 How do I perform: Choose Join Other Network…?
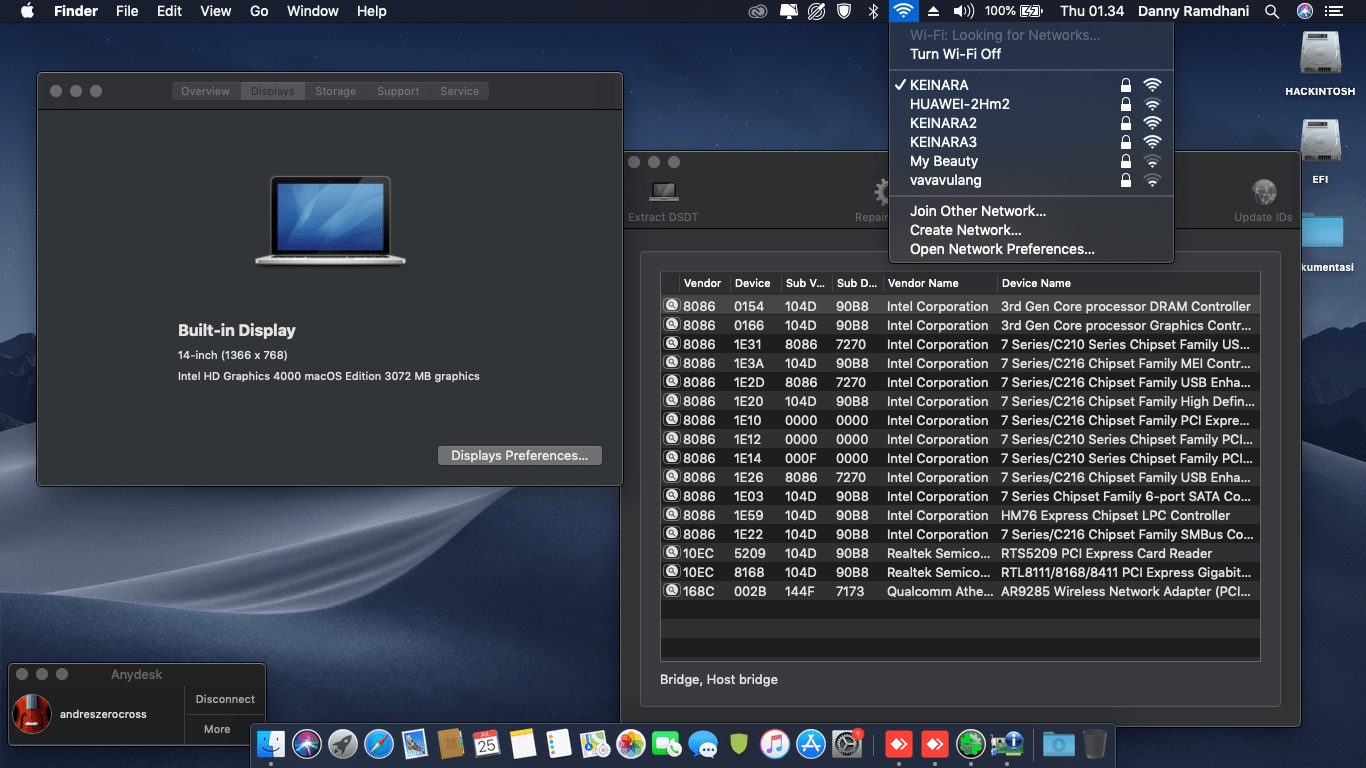[1031, 211]
